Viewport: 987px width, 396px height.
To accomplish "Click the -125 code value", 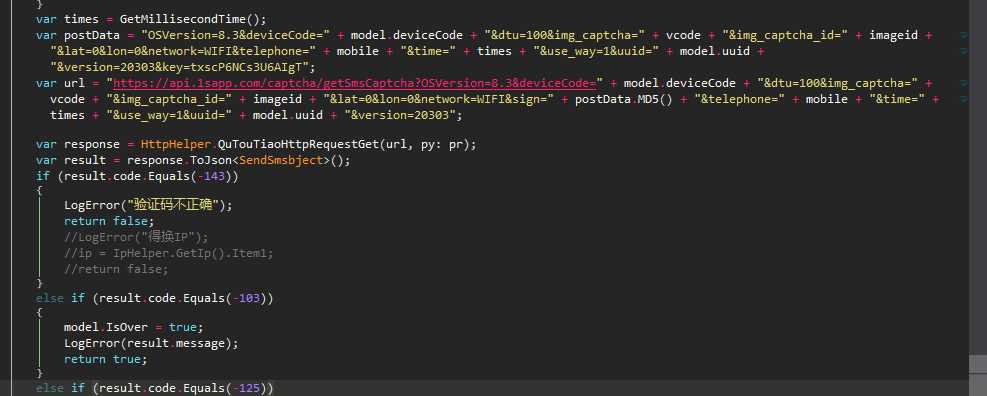I will [x=246, y=388].
